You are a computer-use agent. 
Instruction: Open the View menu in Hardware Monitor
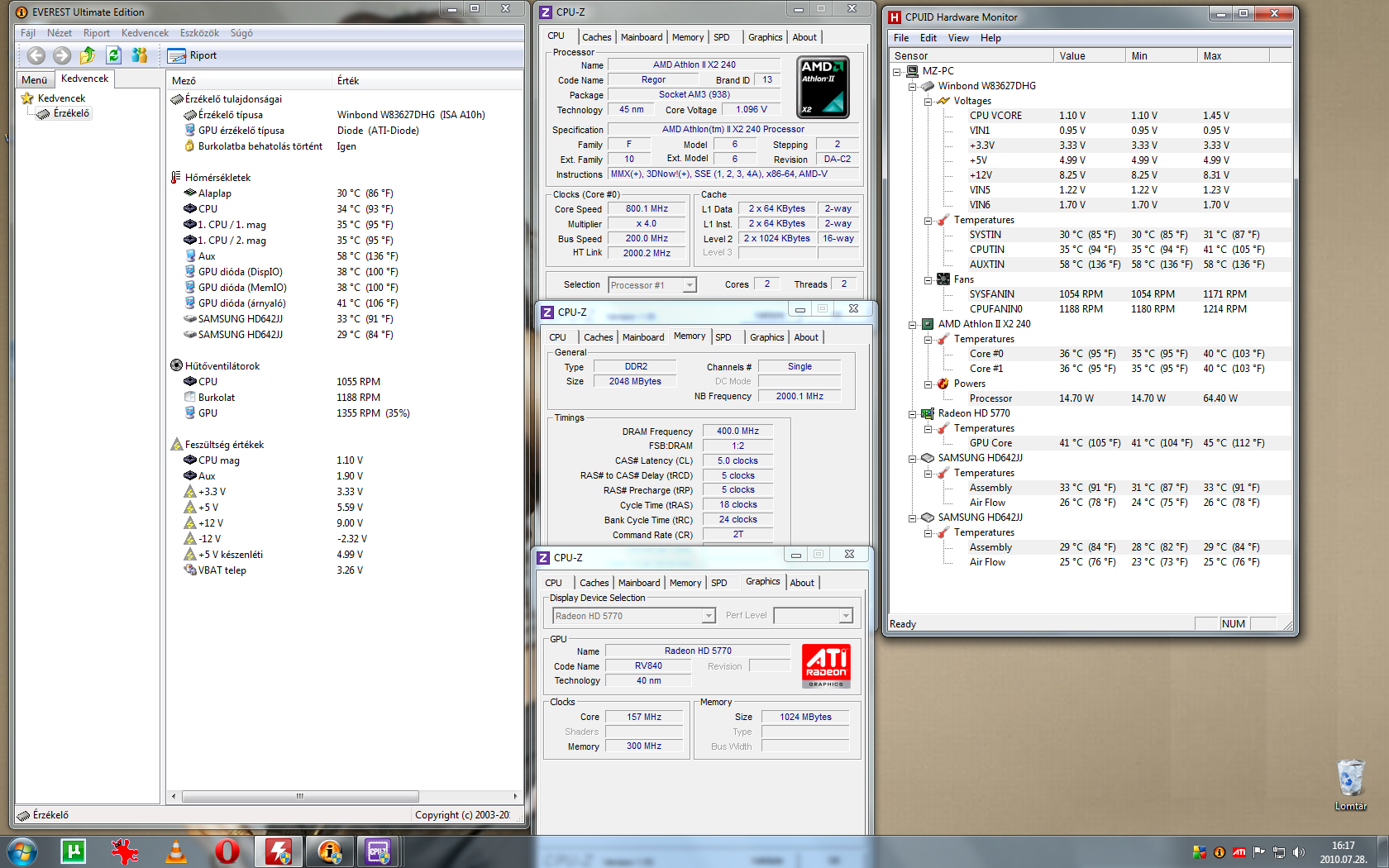coord(958,38)
